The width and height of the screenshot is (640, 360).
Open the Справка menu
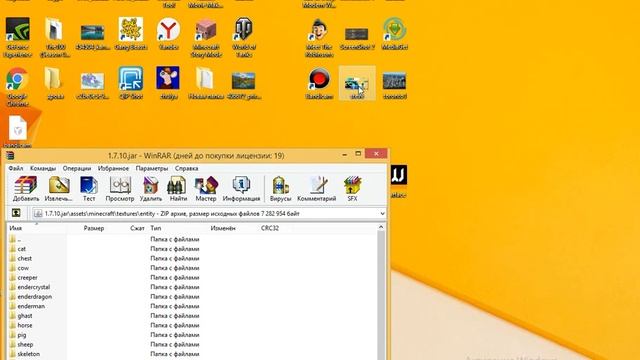(187, 168)
